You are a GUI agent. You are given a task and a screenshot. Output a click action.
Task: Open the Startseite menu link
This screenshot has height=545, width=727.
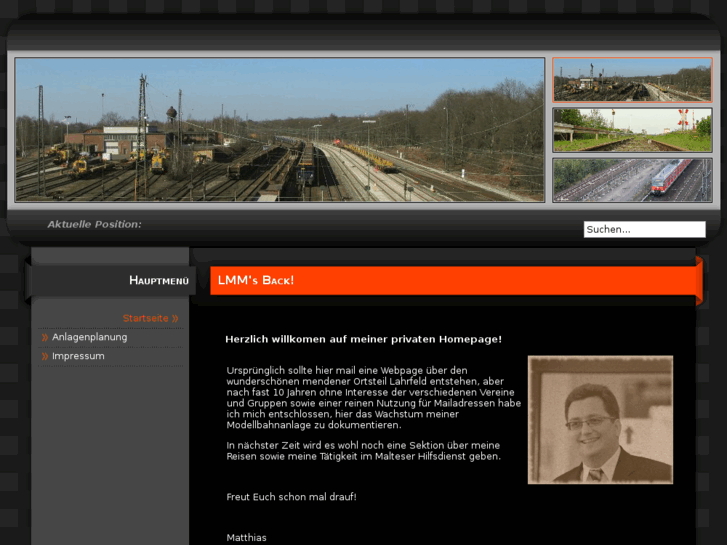pyautogui.click(x=145, y=318)
